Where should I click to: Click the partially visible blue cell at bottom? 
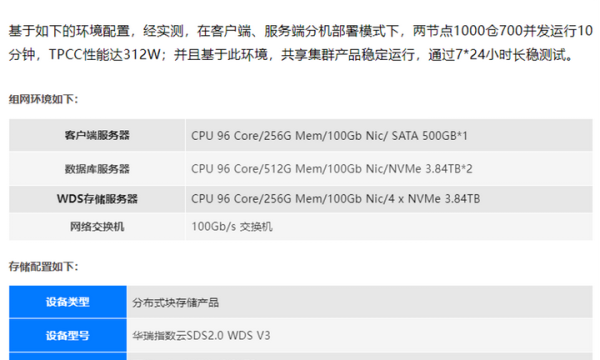[68, 356]
